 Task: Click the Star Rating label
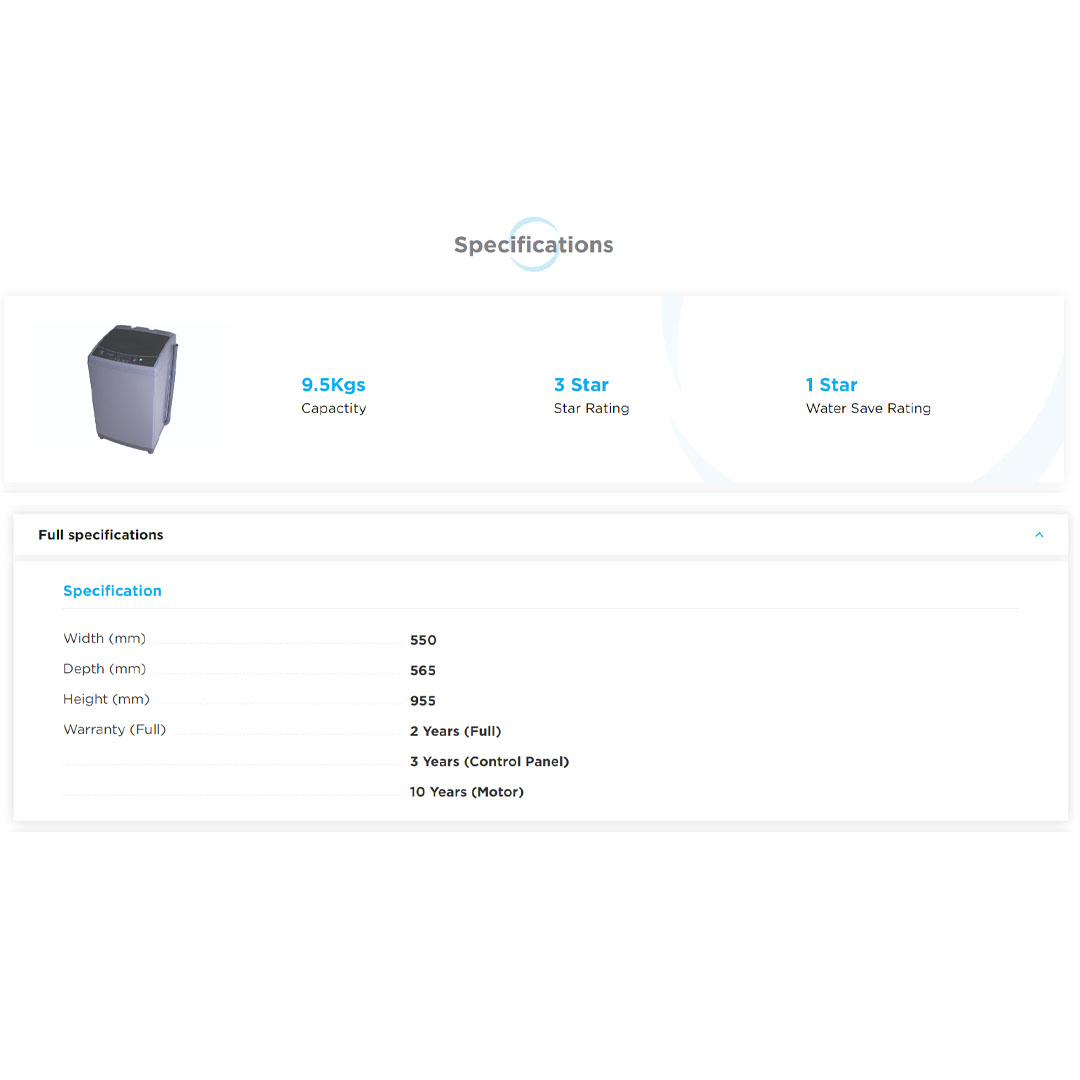click(x=591, y=409)
